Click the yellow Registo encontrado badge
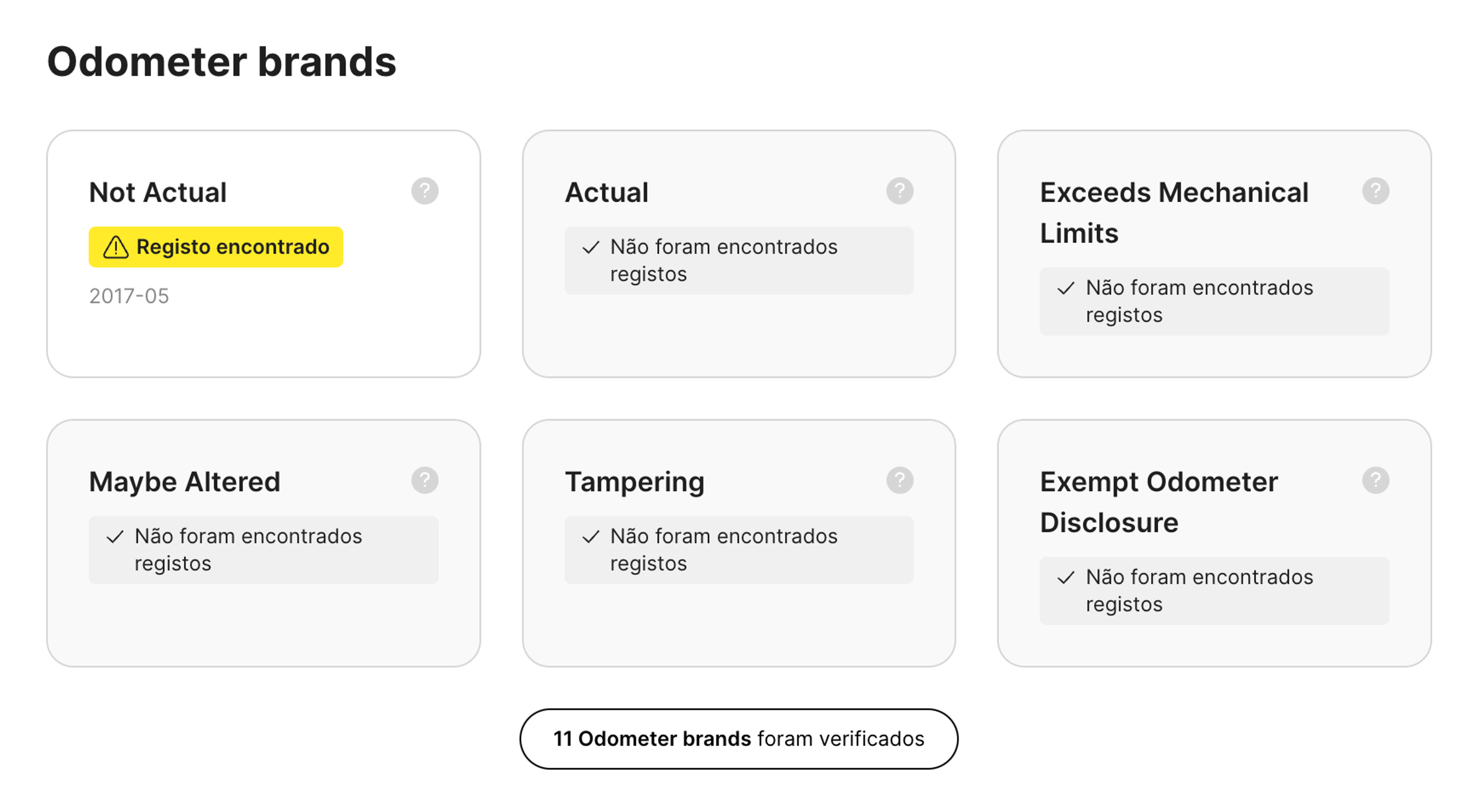The height and width of the screenshot is (812, 1483). [x=216, y=247]
